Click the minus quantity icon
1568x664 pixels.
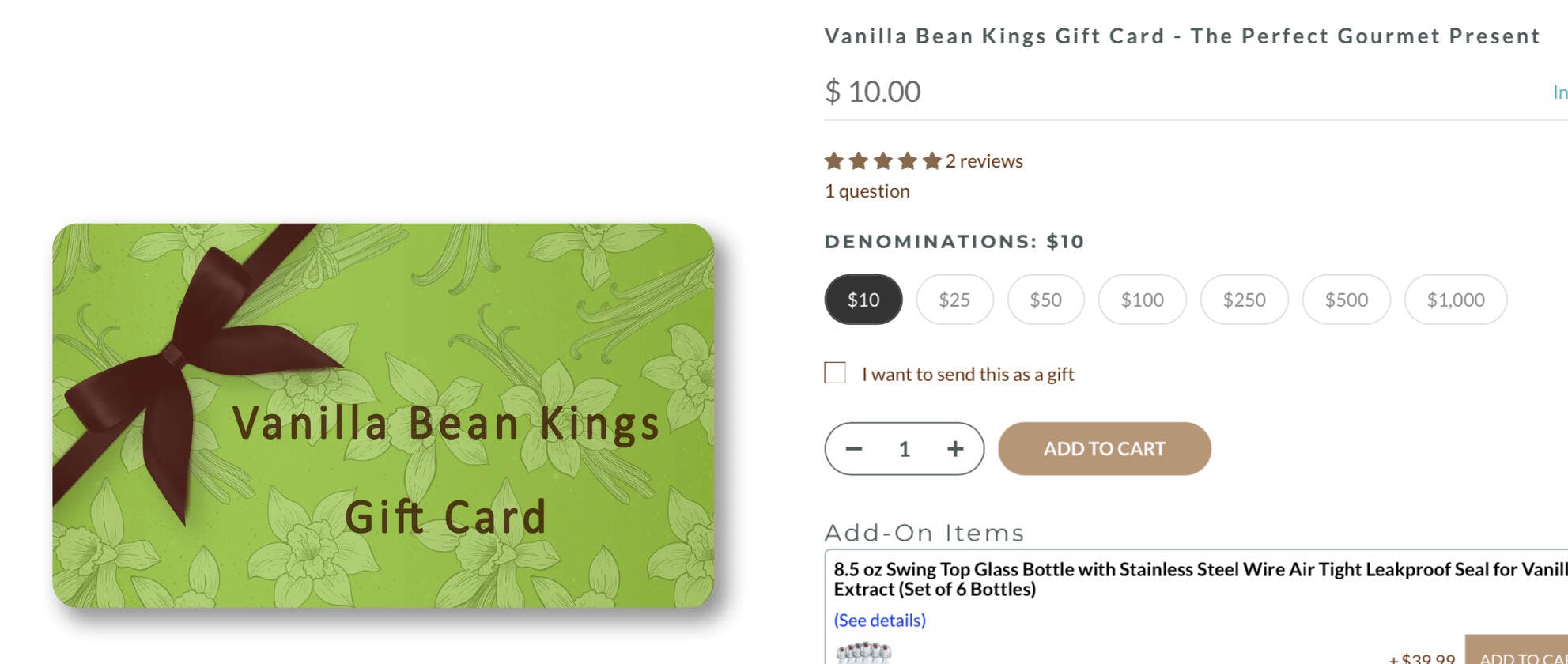pos(854,449)
